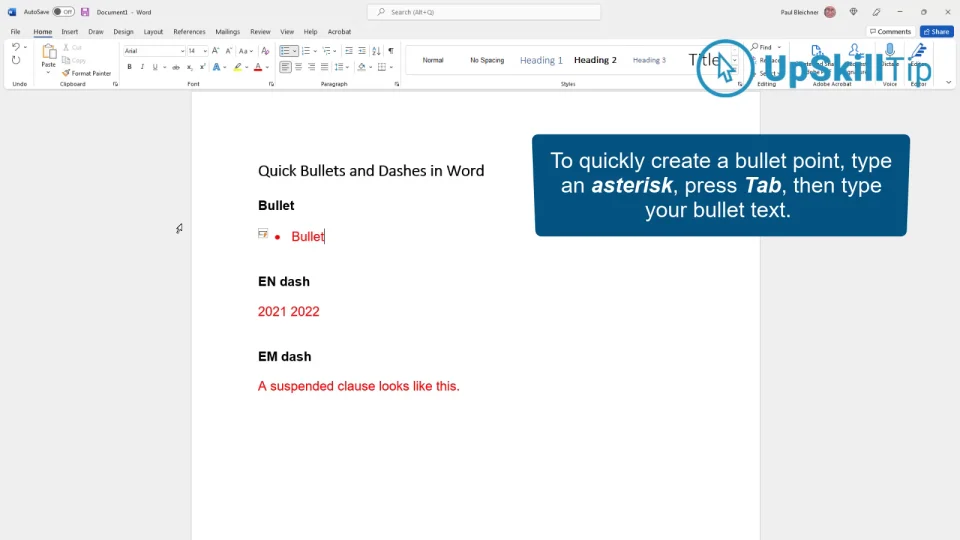Click the Share button
Screen dimensions: 960x540
click(x=936, y=32)
